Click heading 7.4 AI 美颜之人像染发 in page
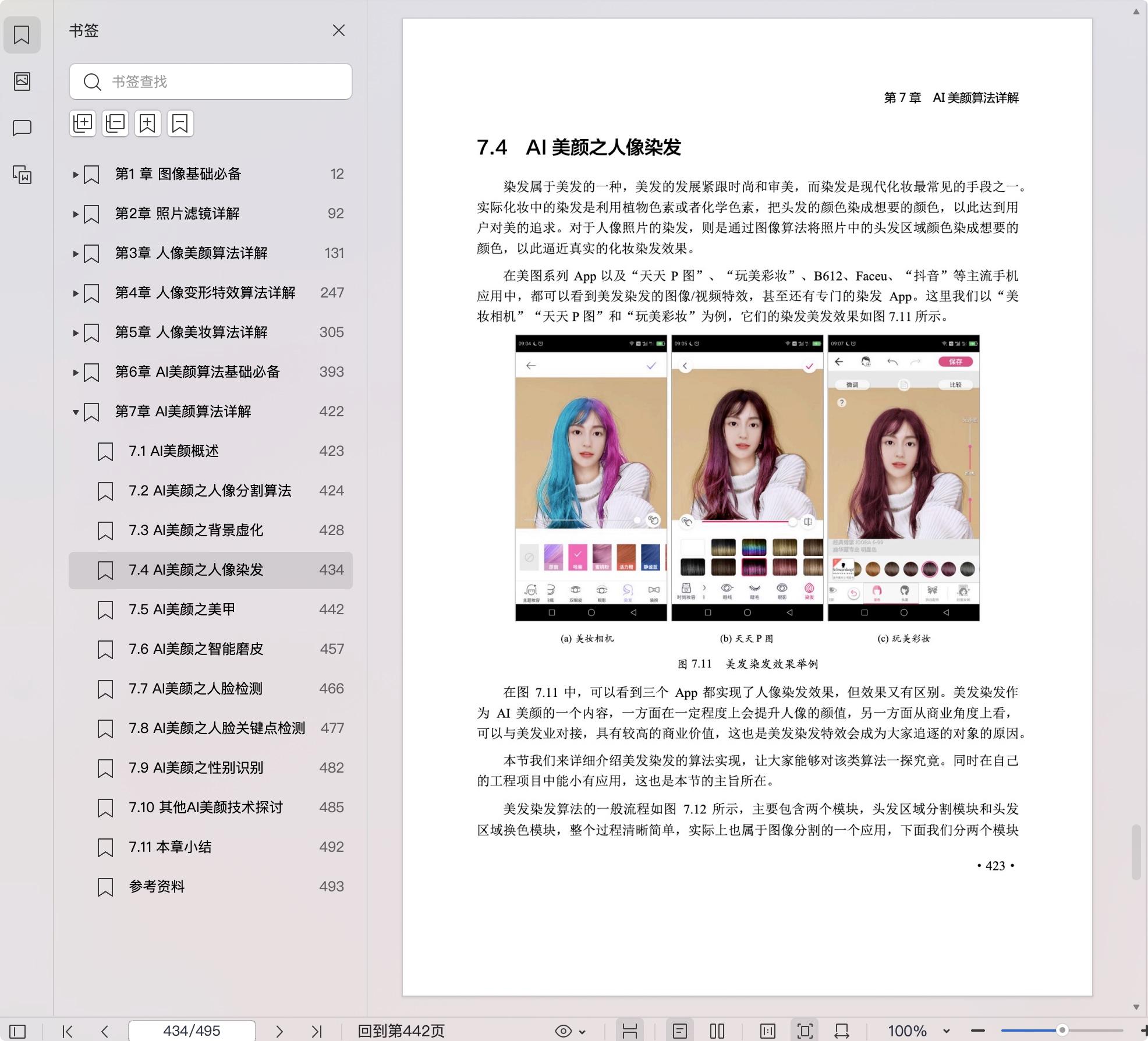The width and height of the screenshot is (1148, 1041). (x=579, y=147)
